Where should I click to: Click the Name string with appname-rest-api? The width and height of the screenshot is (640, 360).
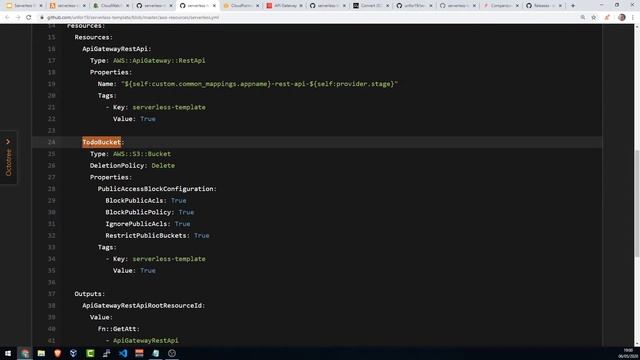[x=260, y=84]
